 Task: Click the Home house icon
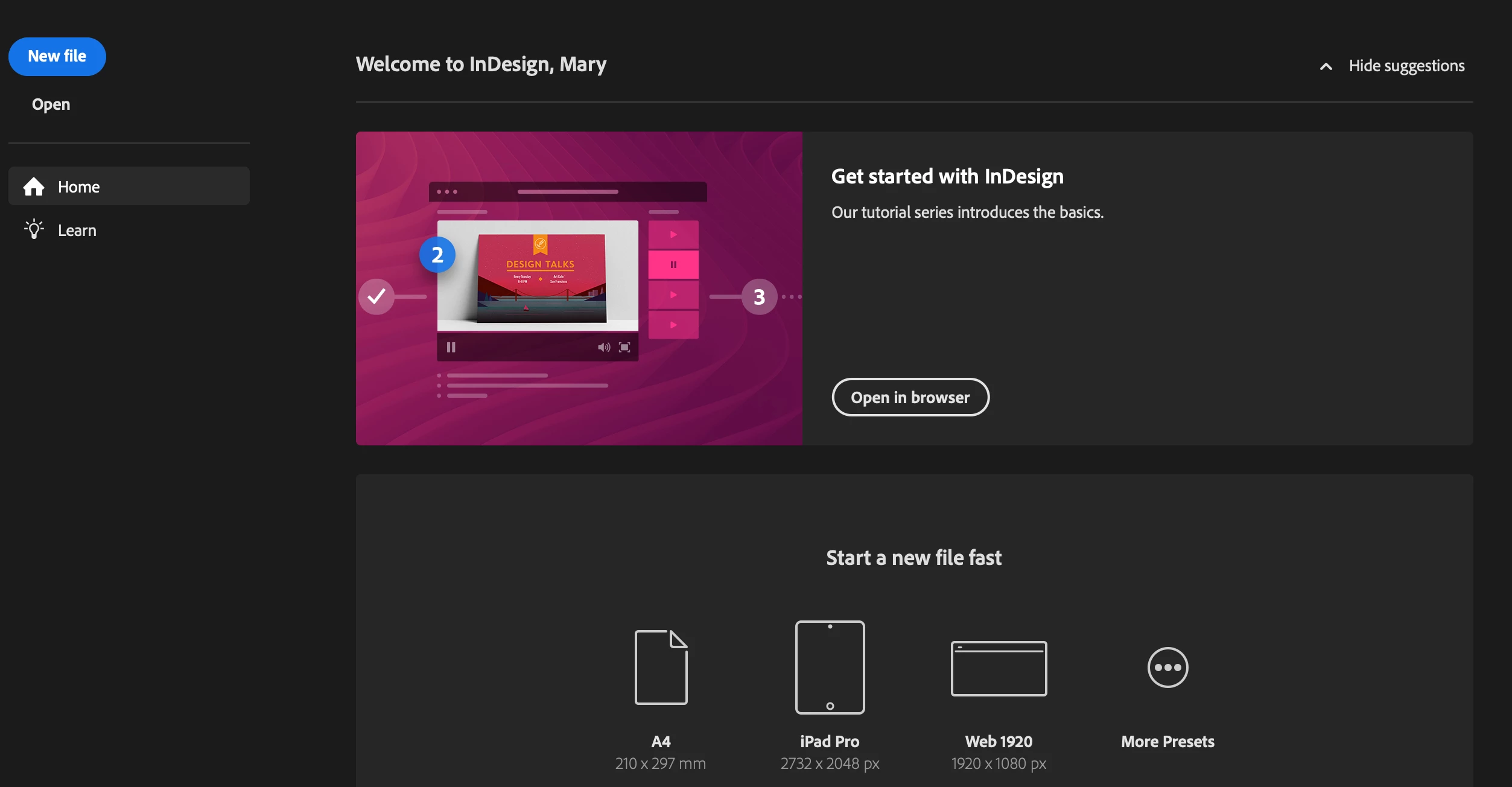pyautogui.click(x=34, y=186)
